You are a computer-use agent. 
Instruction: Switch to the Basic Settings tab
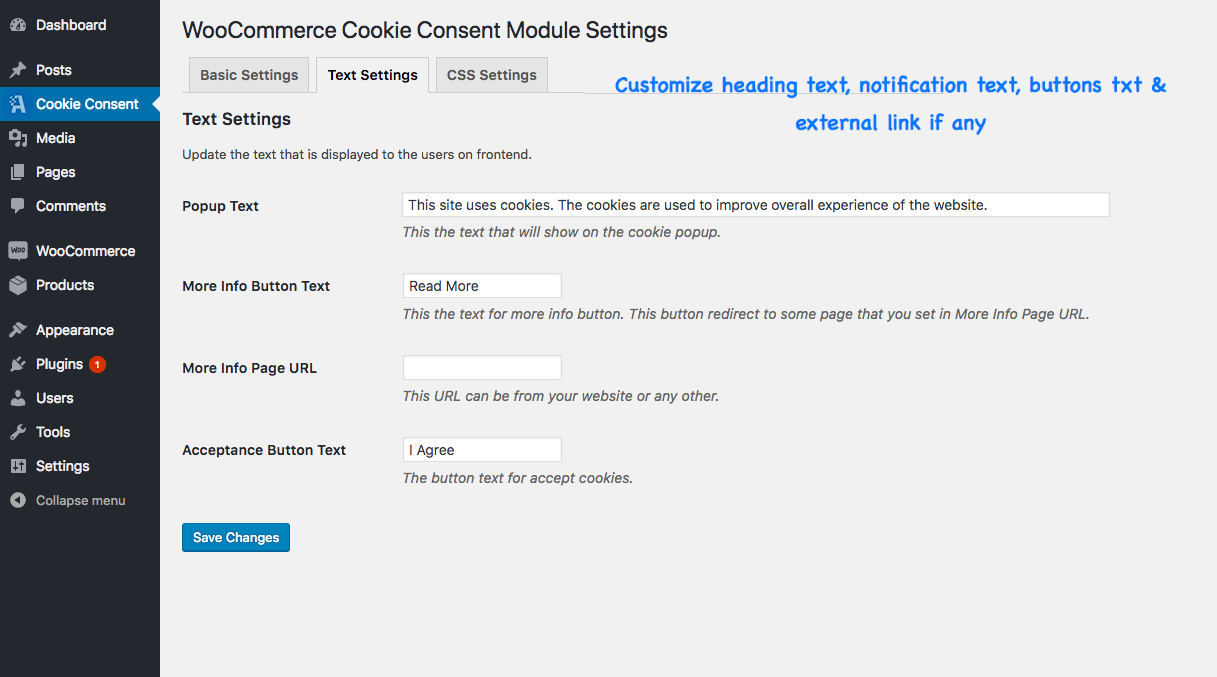(x=248, y=74)
